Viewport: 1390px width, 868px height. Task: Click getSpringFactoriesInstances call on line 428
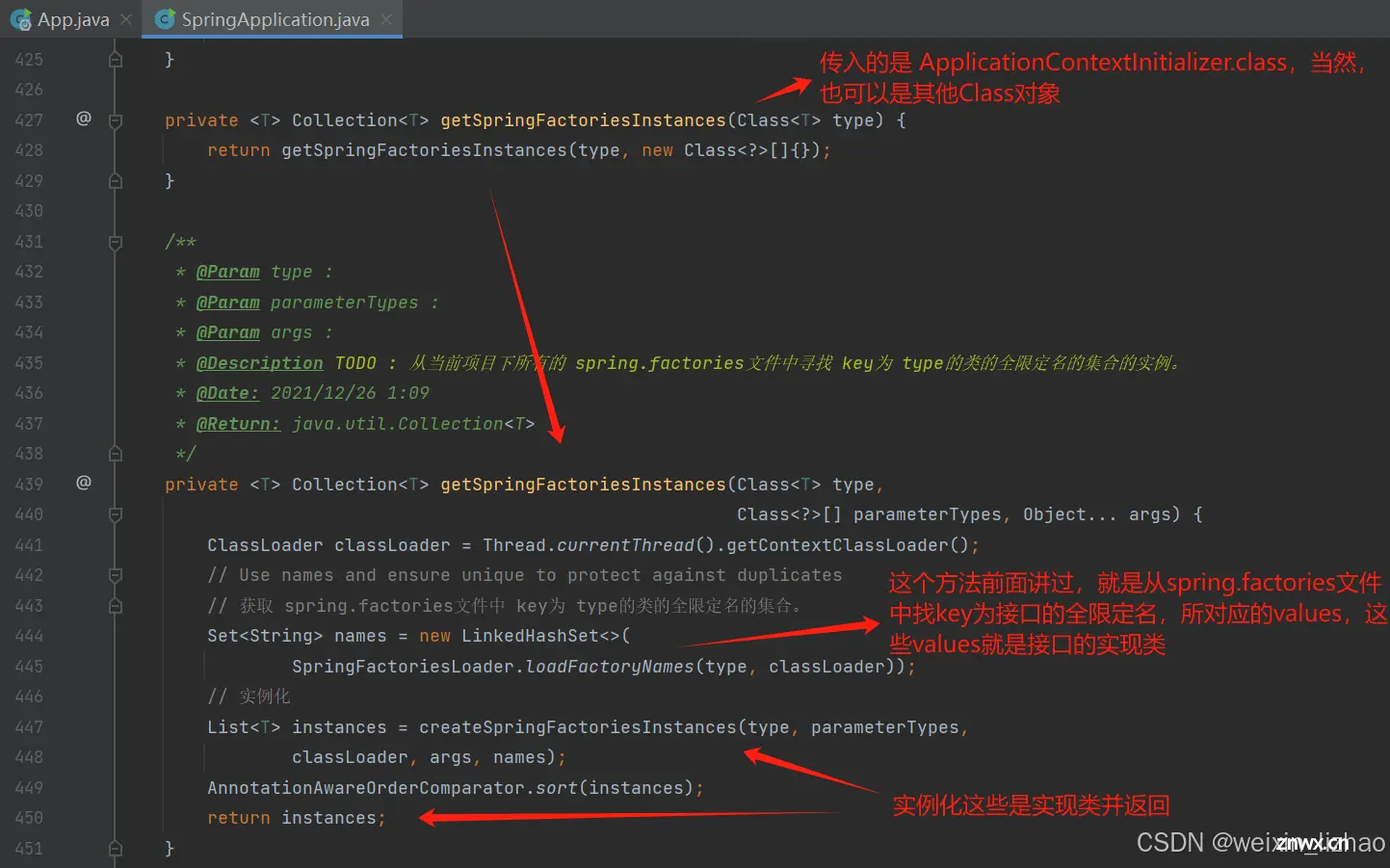pyautogui.click(x=424, y=150)
